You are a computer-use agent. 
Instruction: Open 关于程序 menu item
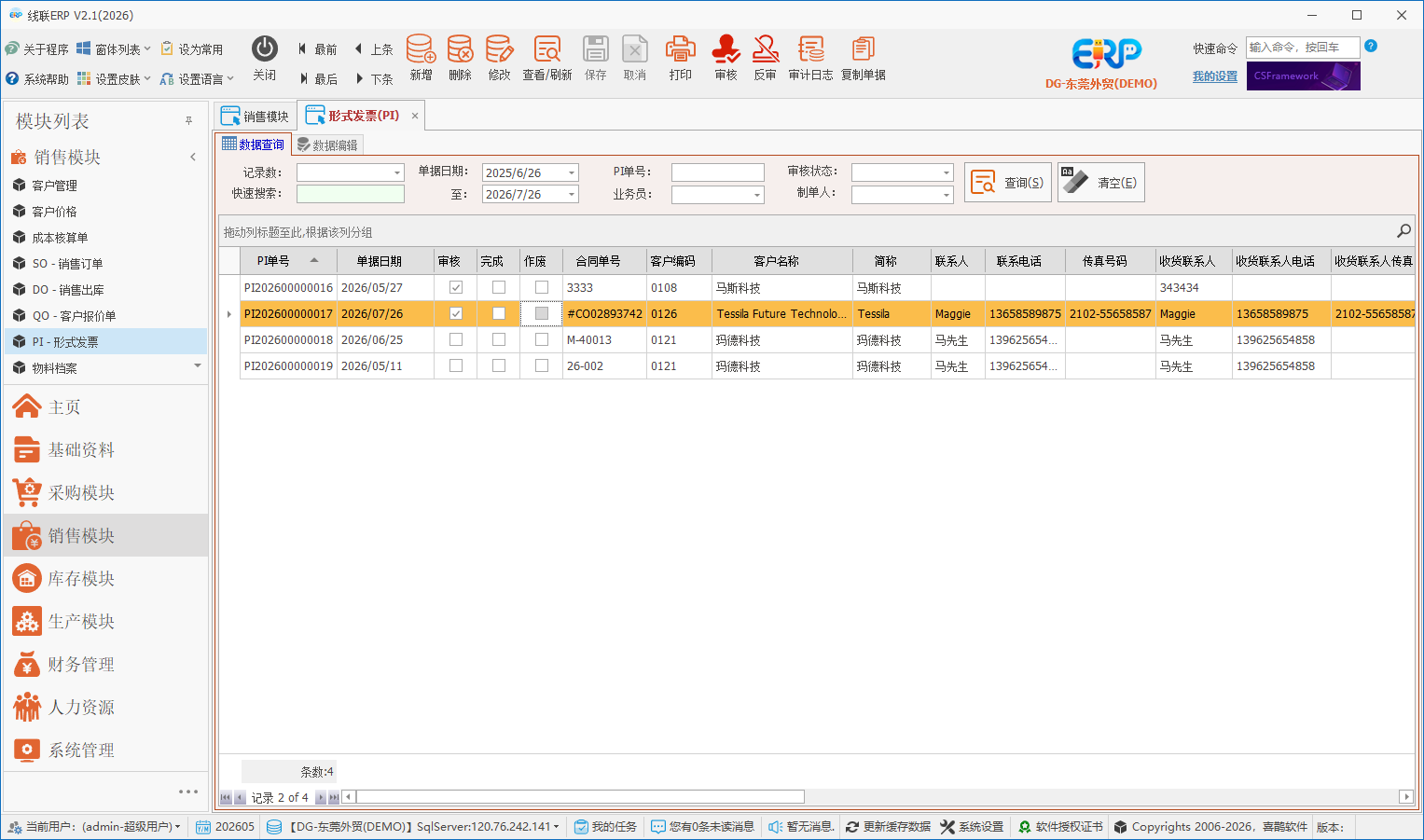37,49
